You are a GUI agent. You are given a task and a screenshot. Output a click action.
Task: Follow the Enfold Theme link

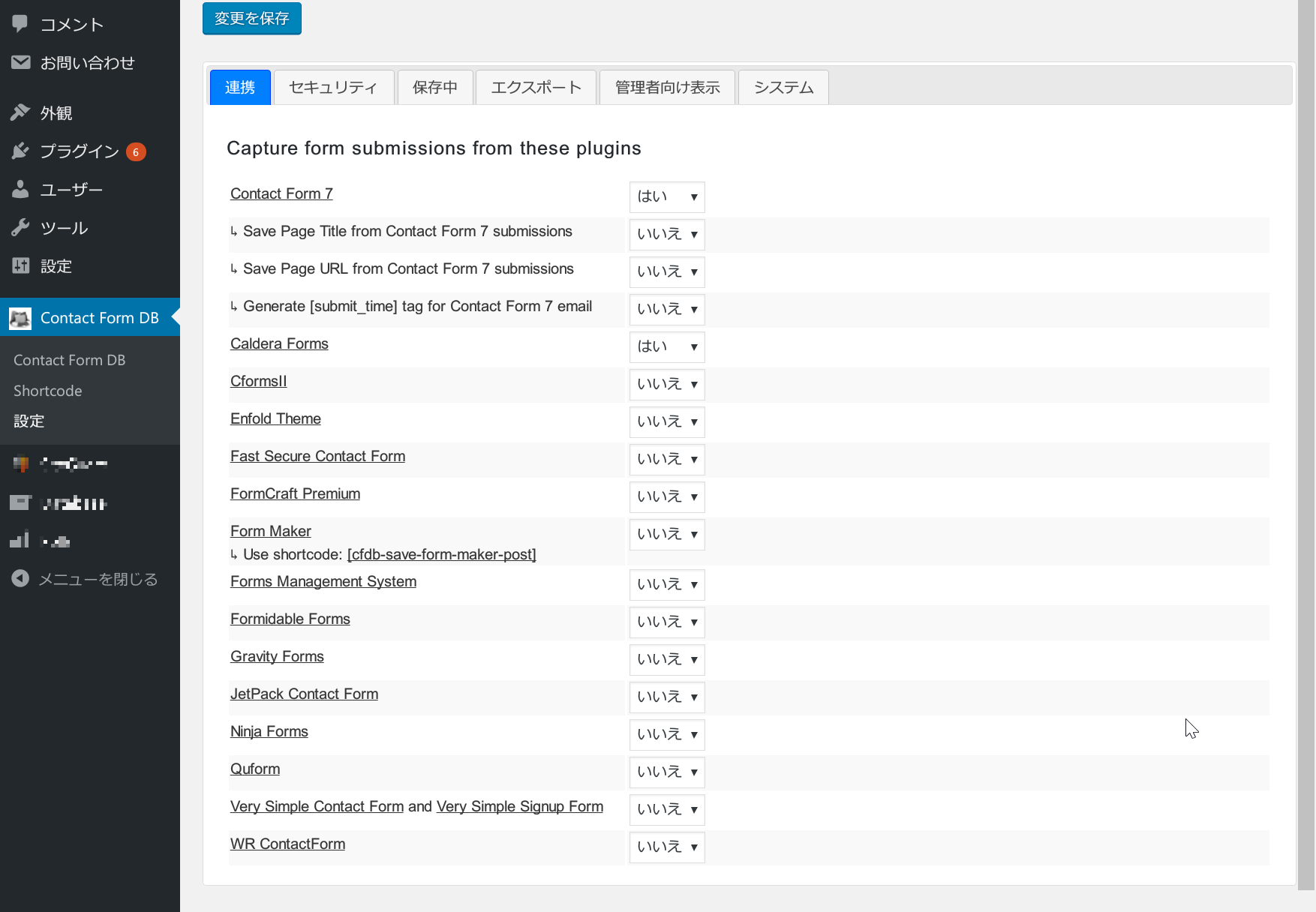coord(275,418)
